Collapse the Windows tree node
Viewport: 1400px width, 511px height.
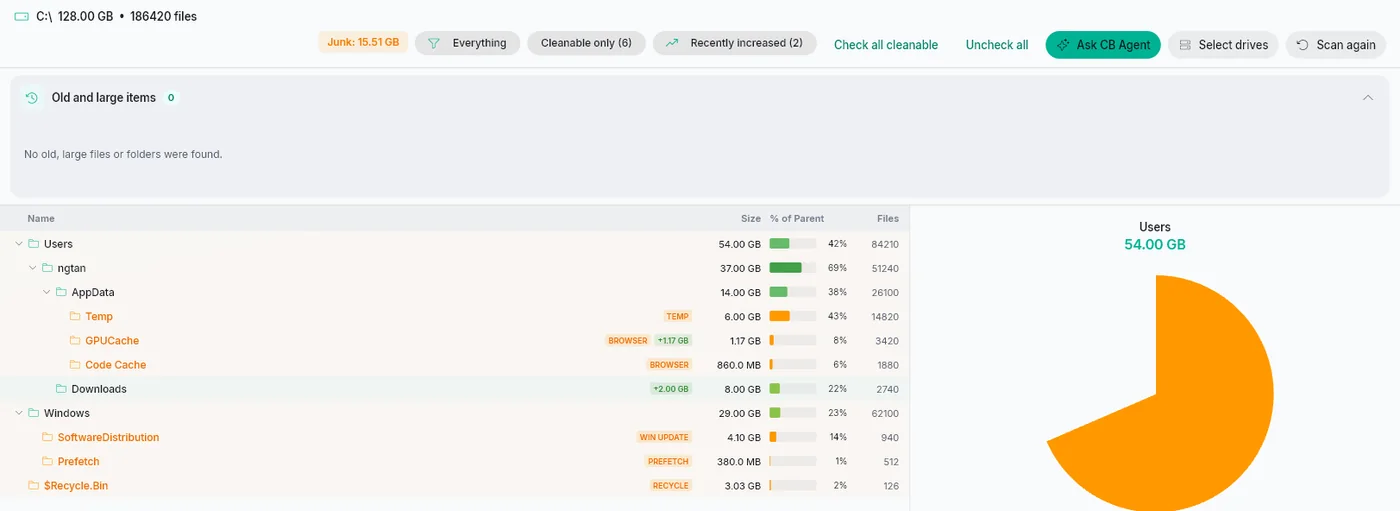(x=19, y=413)
